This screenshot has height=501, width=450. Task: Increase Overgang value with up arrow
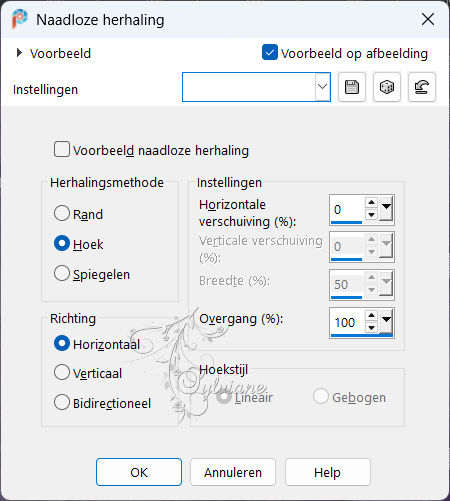(371, 315)
